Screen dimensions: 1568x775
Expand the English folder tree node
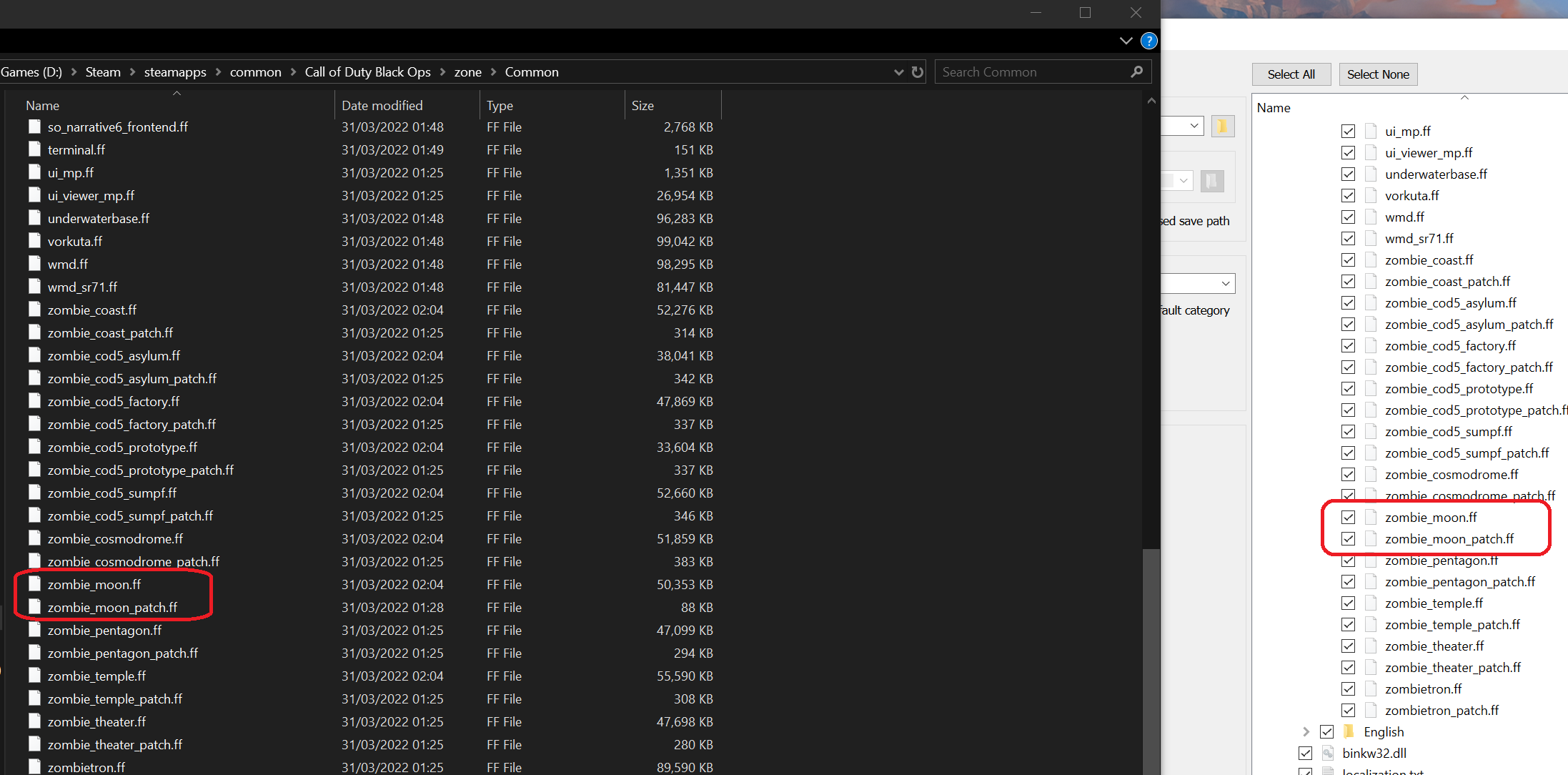(1306, 731)
